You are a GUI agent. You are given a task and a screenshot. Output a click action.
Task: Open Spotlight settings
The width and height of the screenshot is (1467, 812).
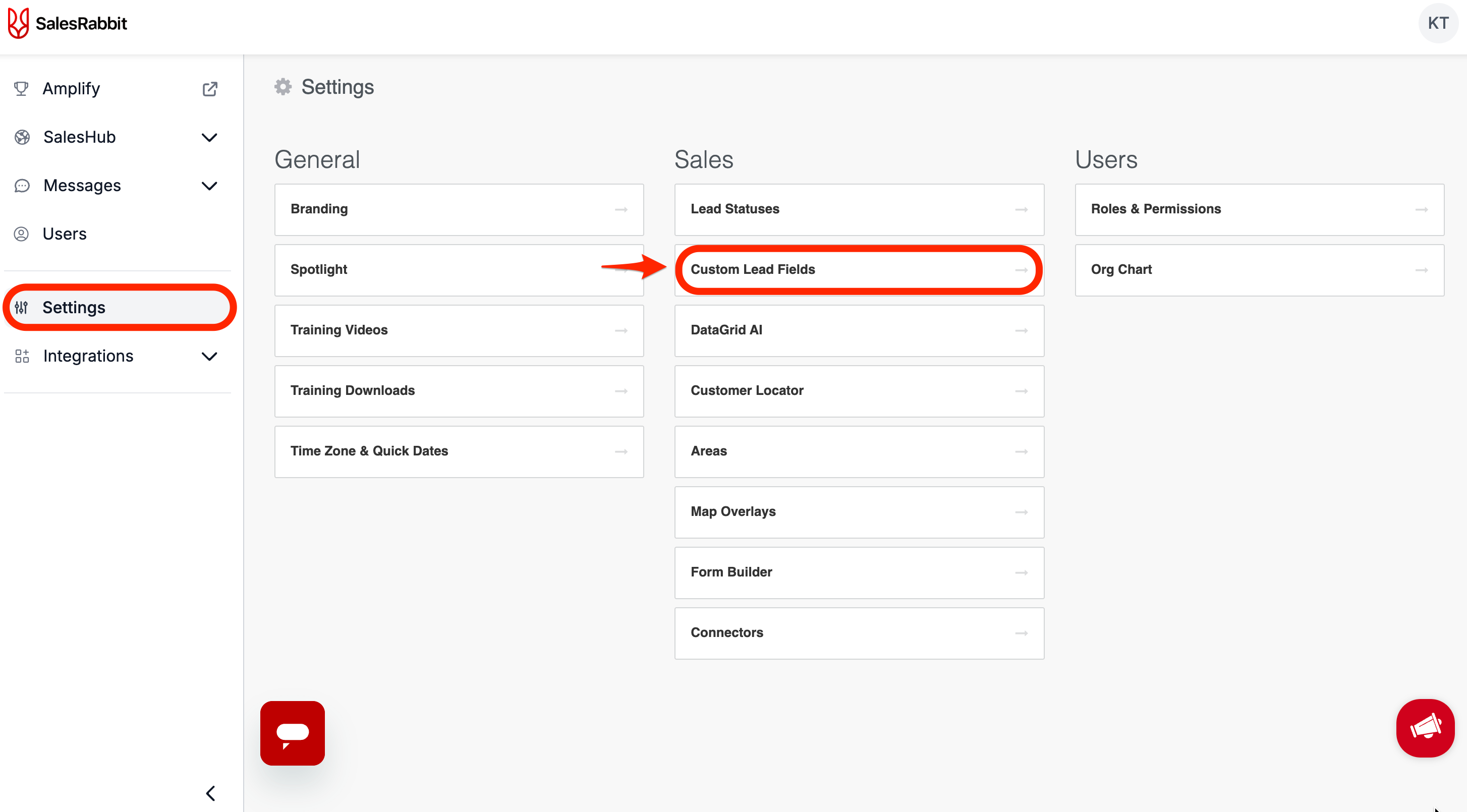click(x=459, y=270)
